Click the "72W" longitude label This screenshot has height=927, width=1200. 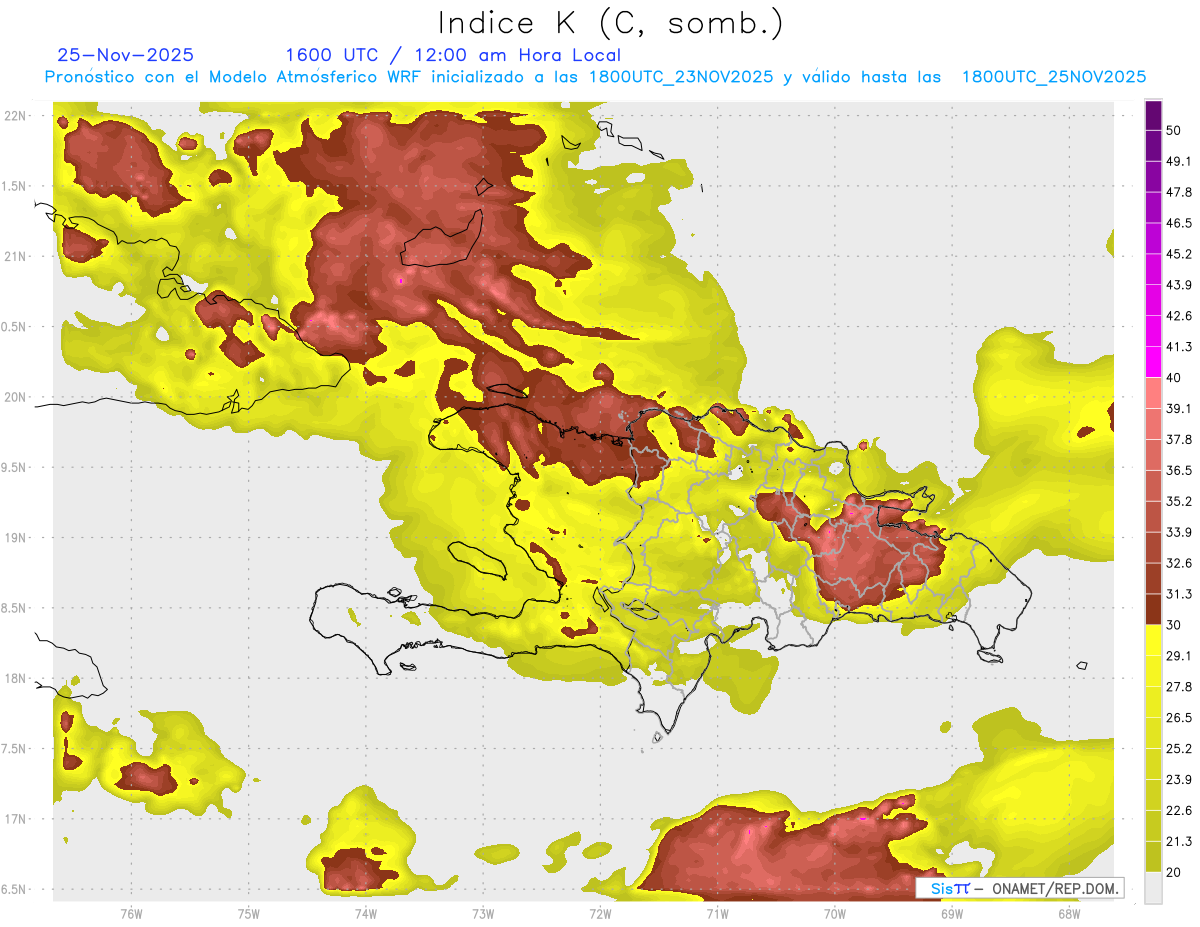pyautogui.click(x=600, y=913)
